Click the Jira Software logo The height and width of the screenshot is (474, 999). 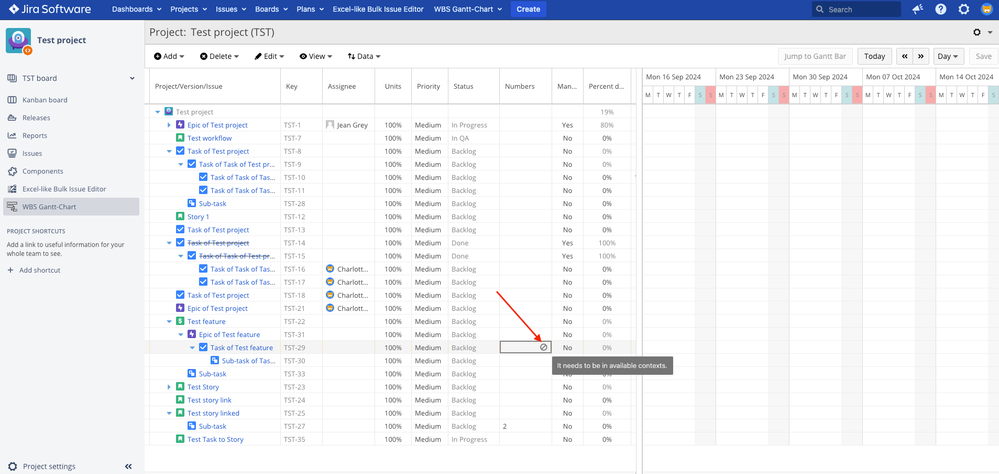pyautogui.click(x=50, y=10)
